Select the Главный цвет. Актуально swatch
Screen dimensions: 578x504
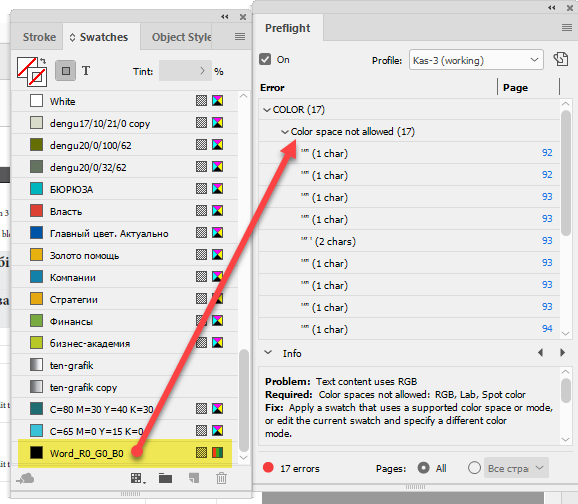125,233
